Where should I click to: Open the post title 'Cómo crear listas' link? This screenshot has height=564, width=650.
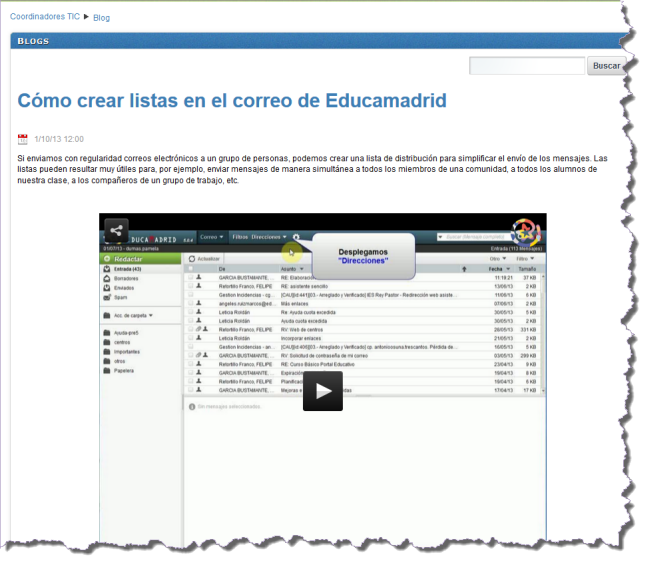(x=231, y=101)
